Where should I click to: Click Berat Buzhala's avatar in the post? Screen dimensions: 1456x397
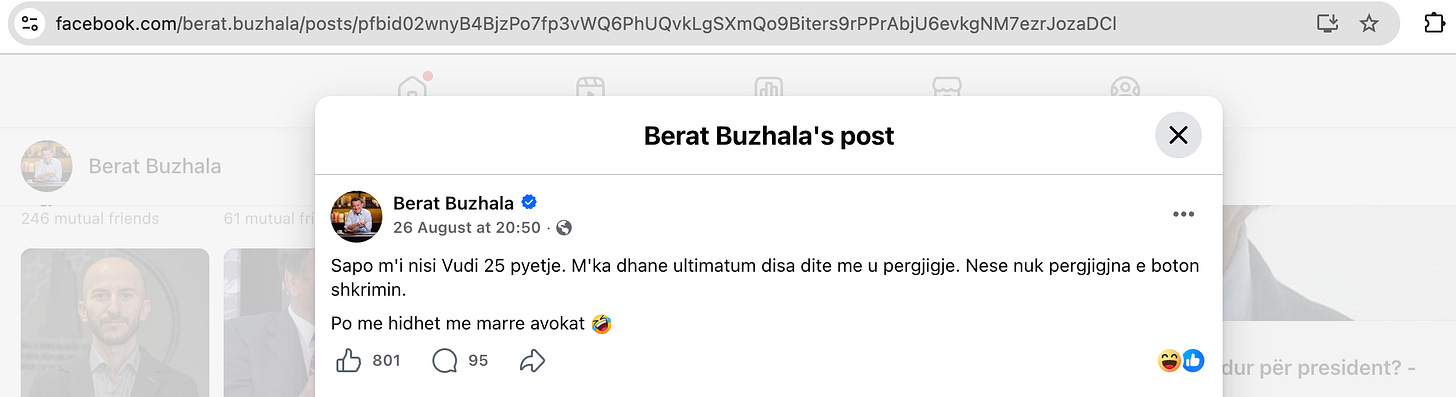pos(357,216)
